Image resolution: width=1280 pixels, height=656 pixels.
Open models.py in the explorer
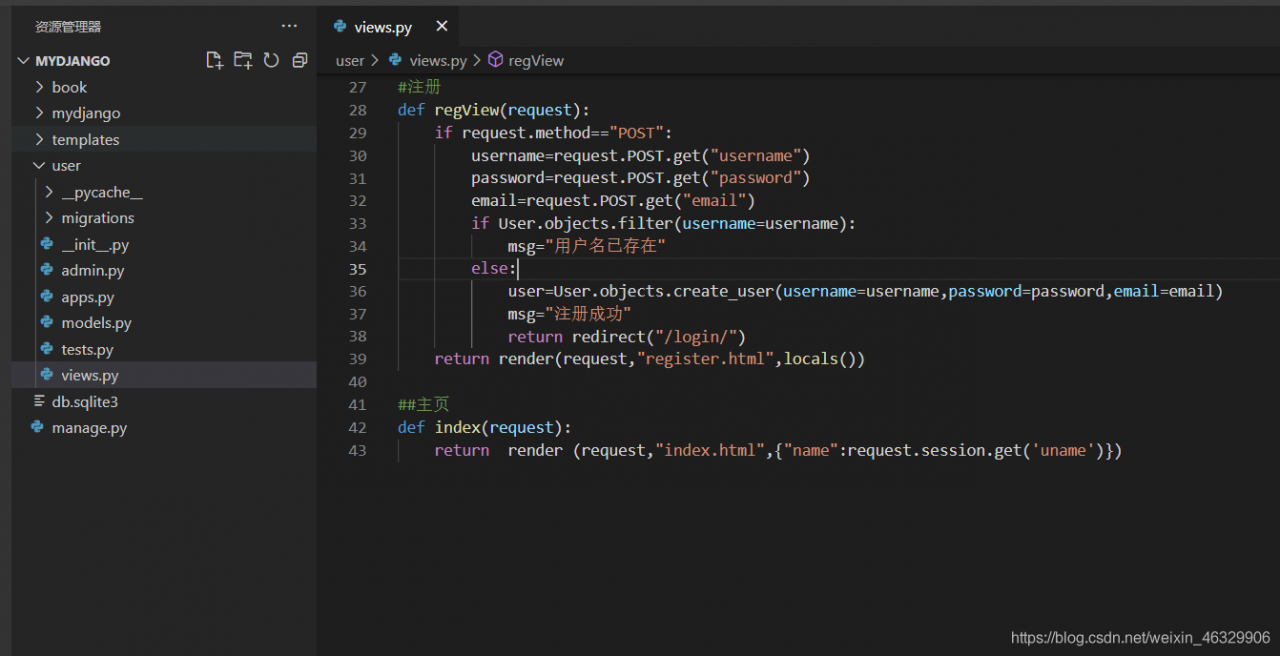click(96, 323)
